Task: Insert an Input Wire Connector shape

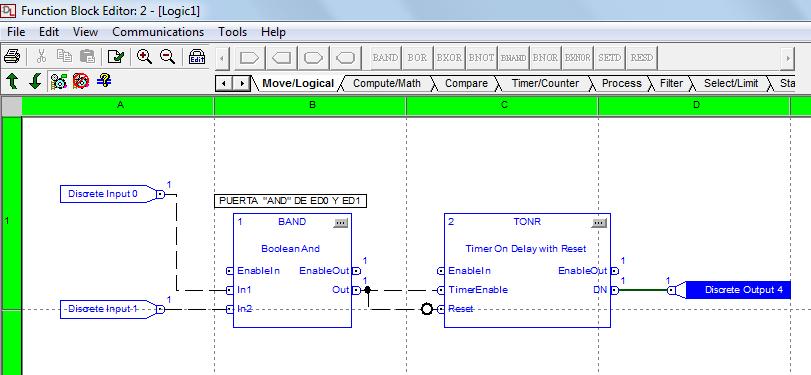Action: click(x=346, y=58)
